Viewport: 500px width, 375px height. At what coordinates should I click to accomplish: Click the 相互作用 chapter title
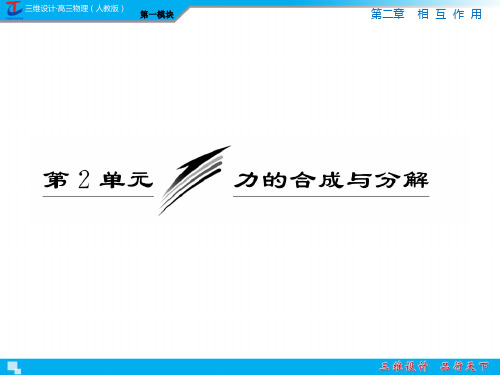pyautogui.click(x=449, y=14)
